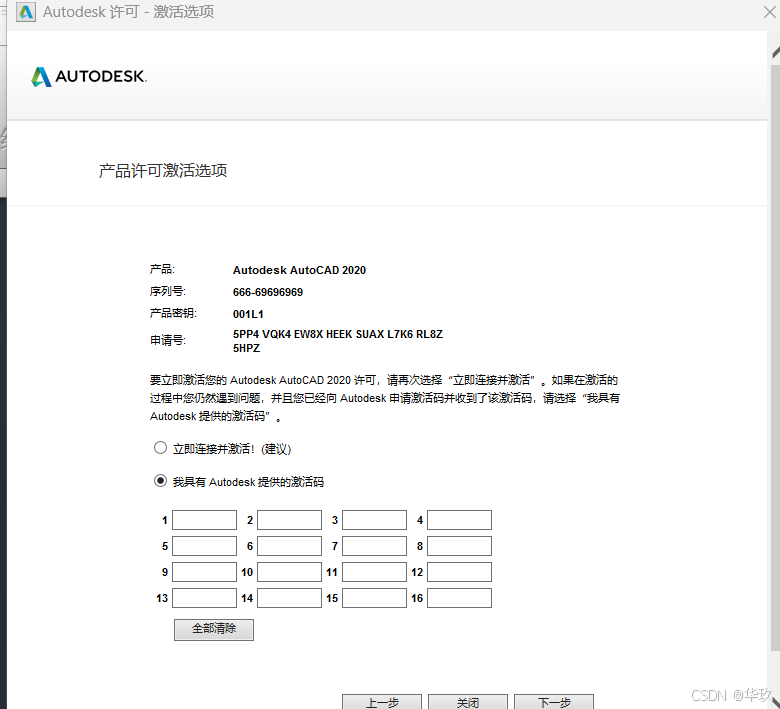Image resolution: width=780 pixels, height=709 pixels.
Task: Click activation code field 6
Action: (x=290, y=546)
